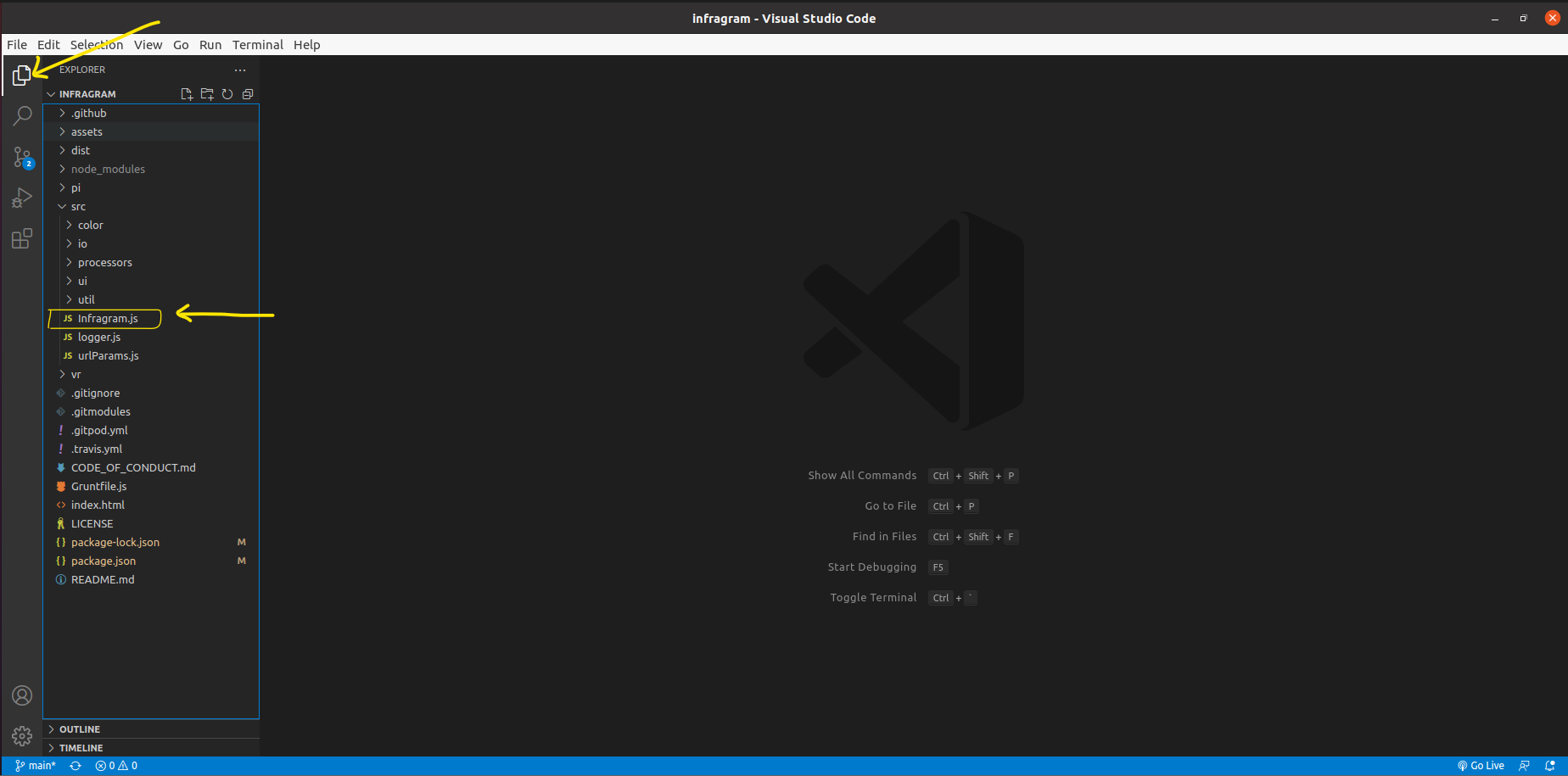
Task: Refresh the Explorer file tree
Action: point(227,94)
